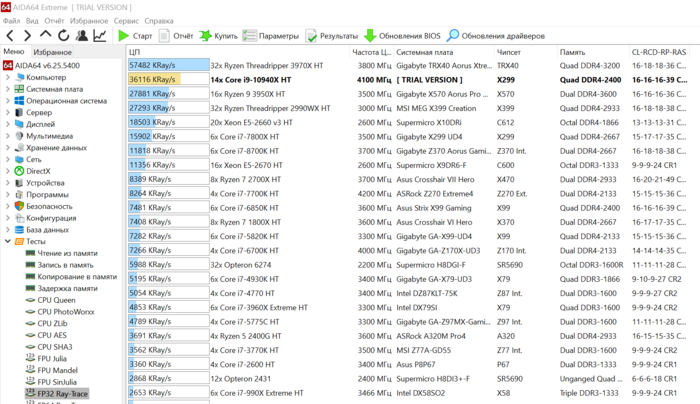Select the Безопасность shield icon
The width and height of the screenshot is (700, 404).
pyautogui.click(x=19, y=206)
